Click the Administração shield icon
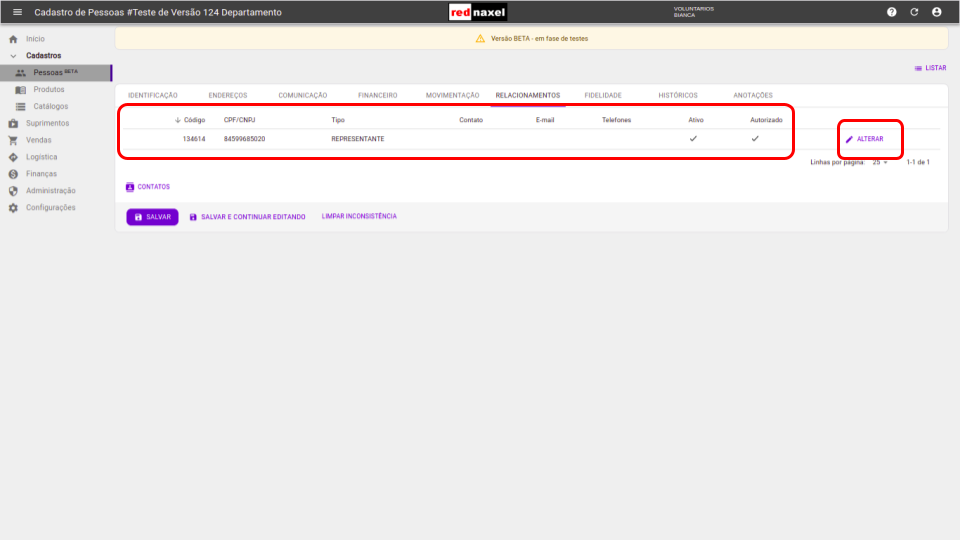 coord(13,191)
